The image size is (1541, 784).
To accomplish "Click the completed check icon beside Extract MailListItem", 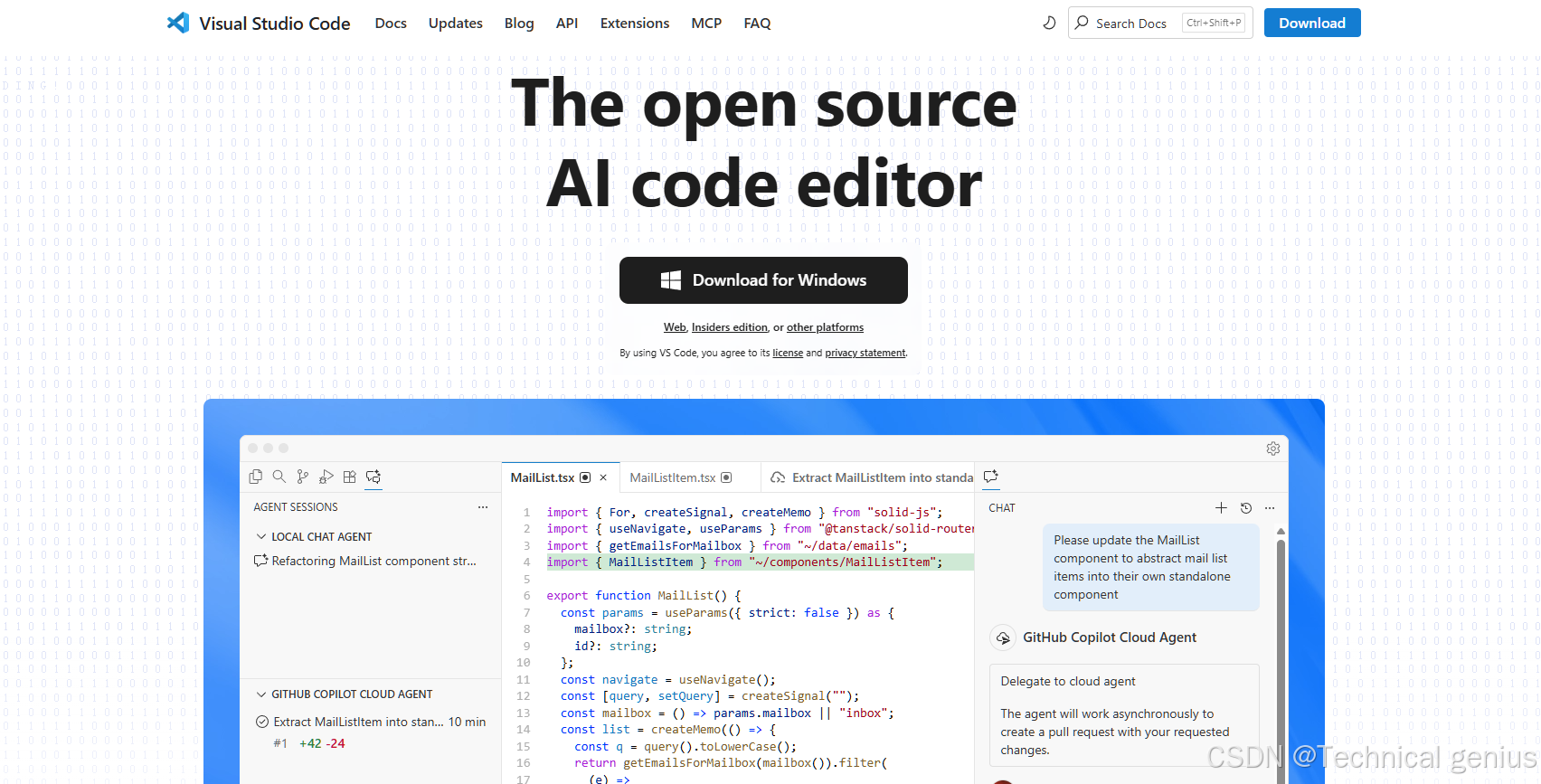I will point(262,722).
